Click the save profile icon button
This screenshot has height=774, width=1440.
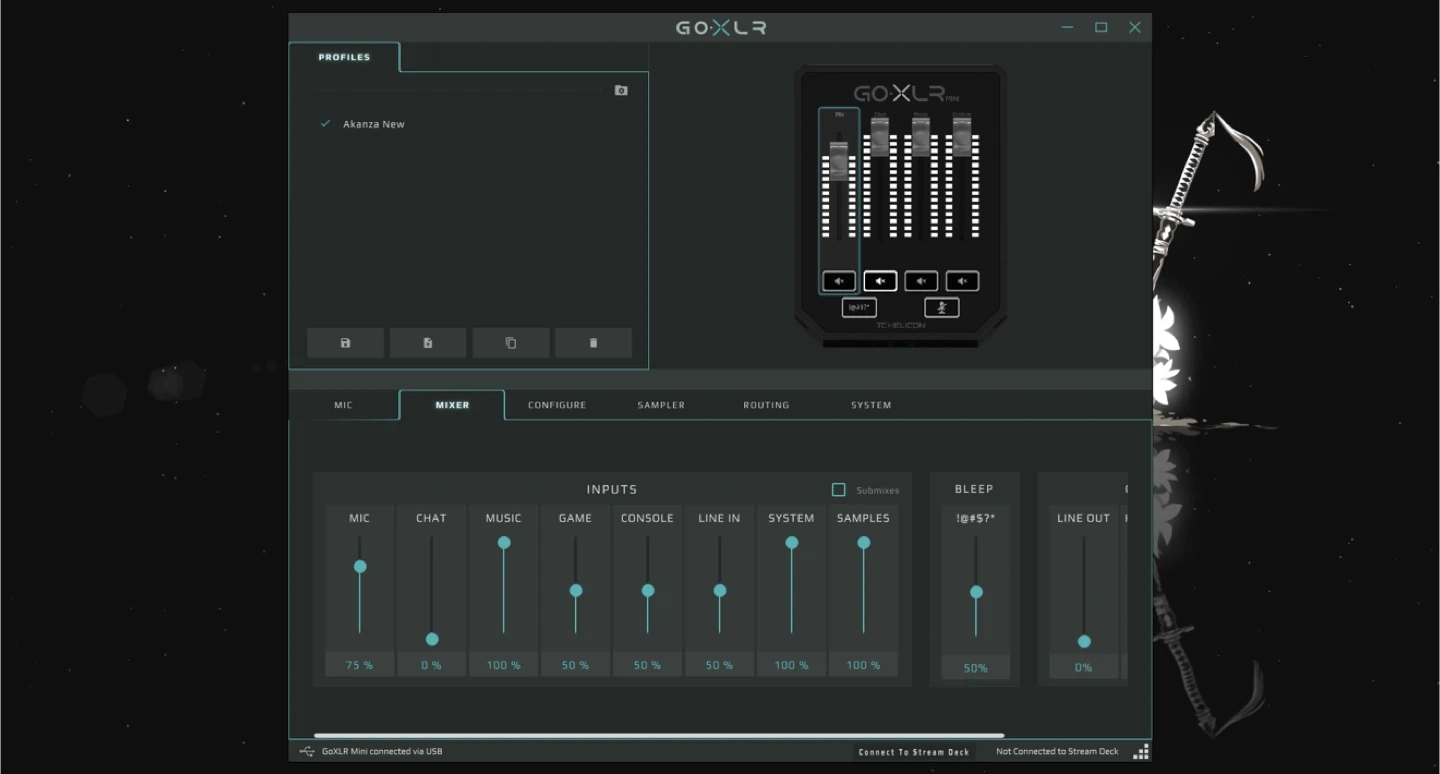(x=345, y=343)
